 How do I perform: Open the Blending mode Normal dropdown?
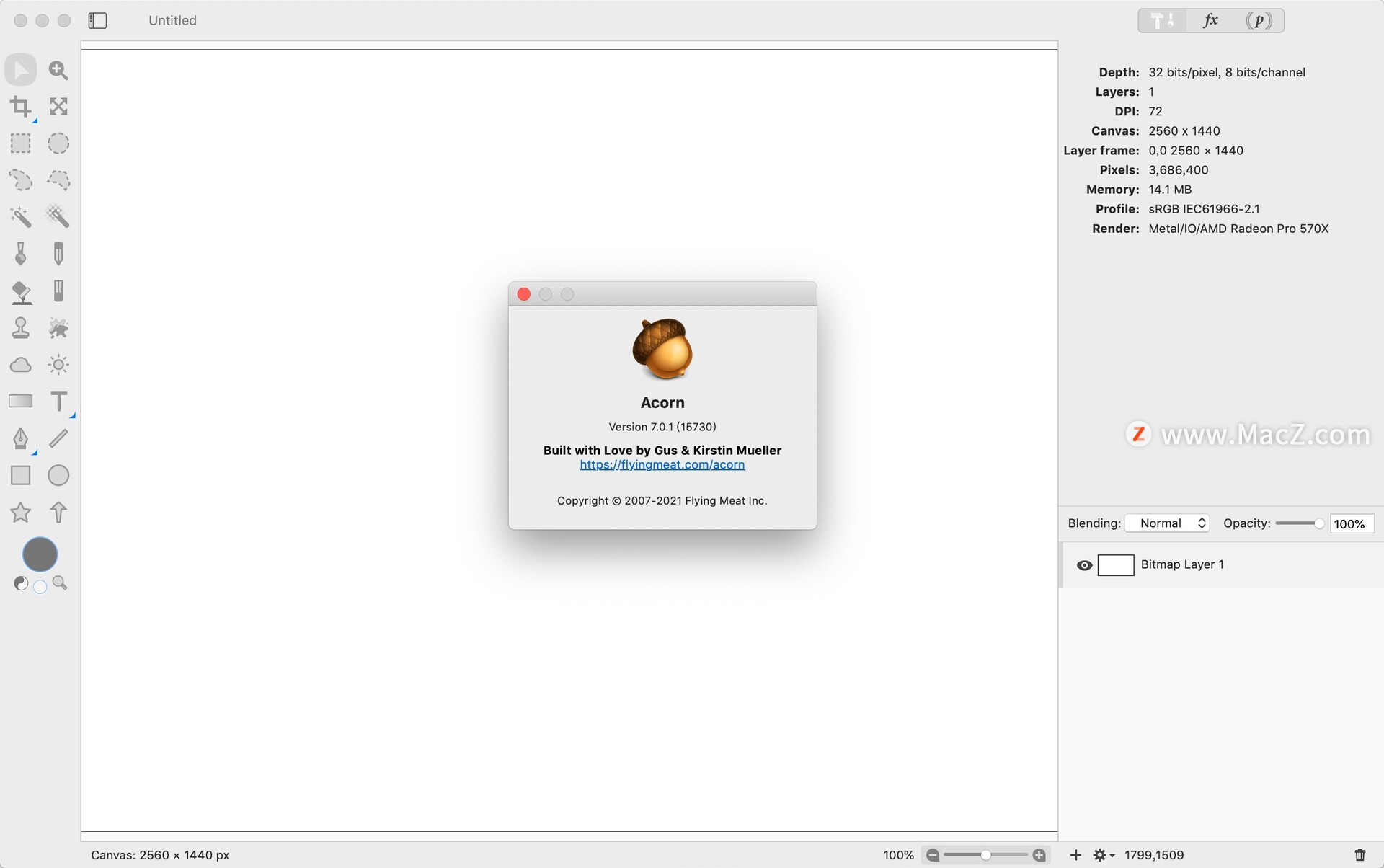point(1167,523)
